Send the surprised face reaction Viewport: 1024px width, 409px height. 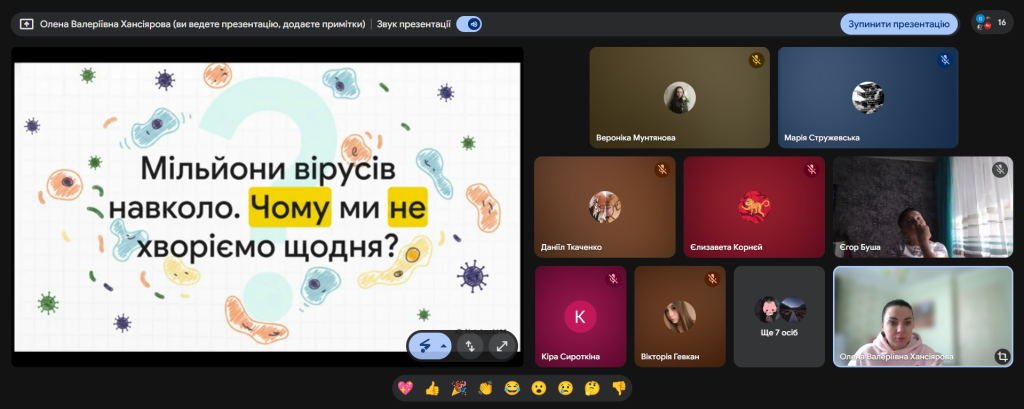pyautogui.click(x=538, y=387)
